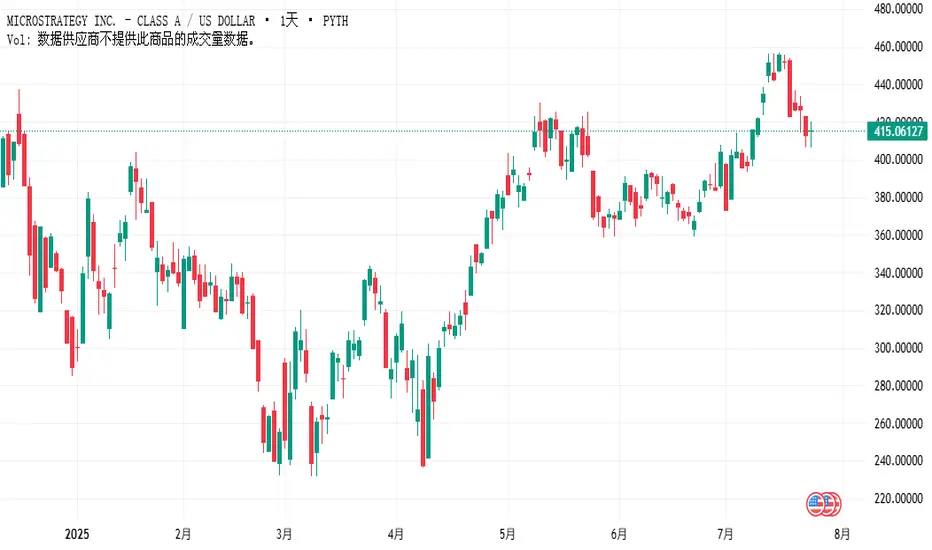Click the 480.00000 price scale label
Viewport: 932px width, 550px height.
(897, 9)
